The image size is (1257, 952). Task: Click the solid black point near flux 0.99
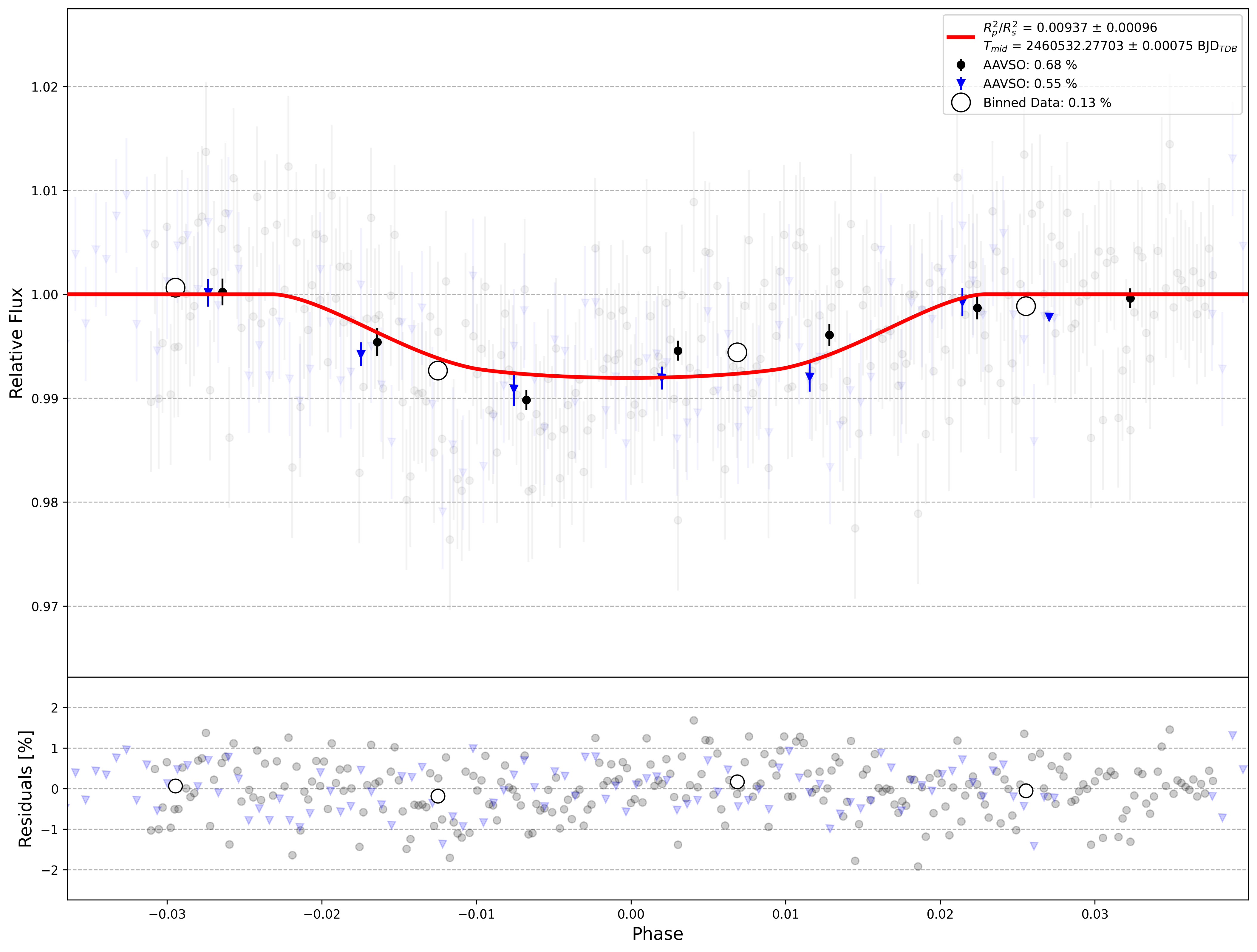(x=526, y=400)
